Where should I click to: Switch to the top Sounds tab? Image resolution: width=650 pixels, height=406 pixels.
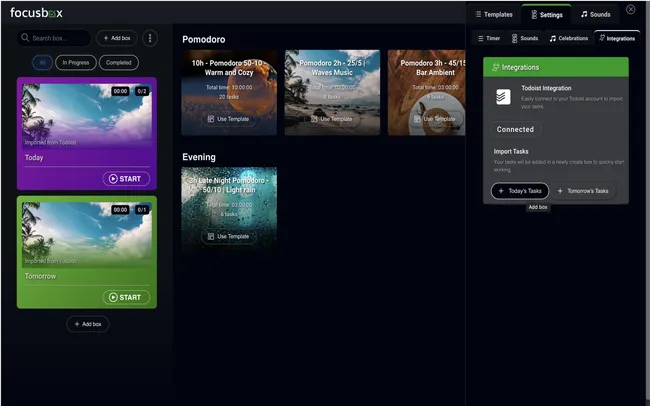coord(595,14)
